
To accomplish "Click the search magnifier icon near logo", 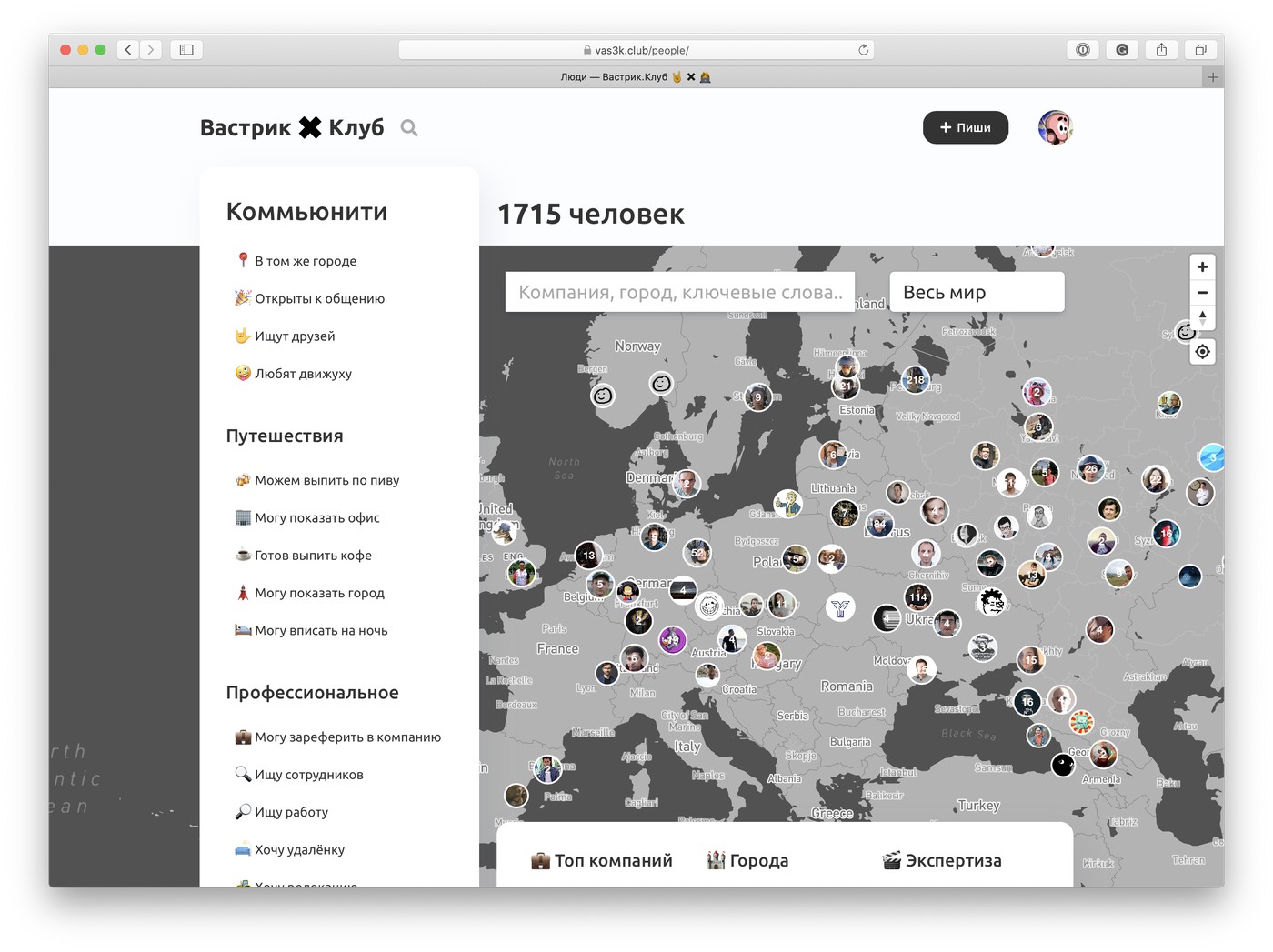I will (409, 128).
